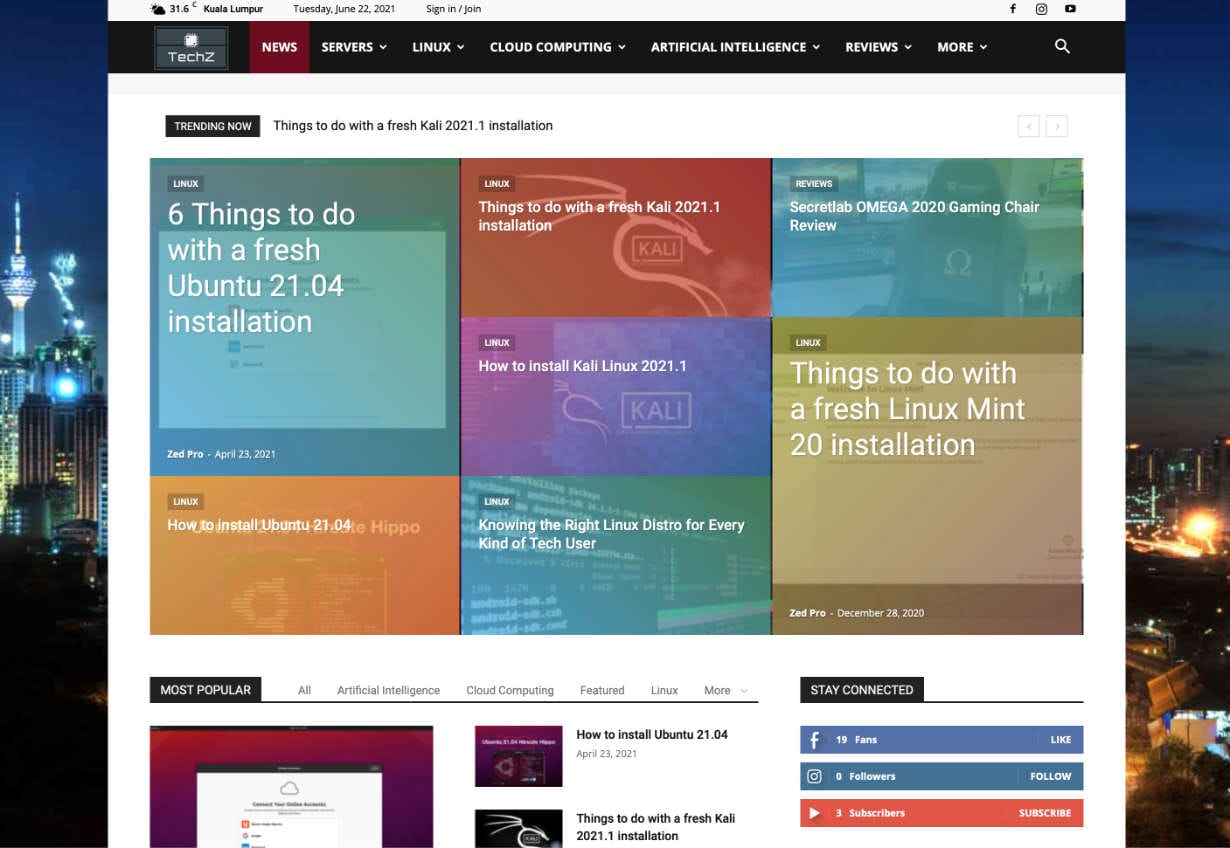This screenshot has height=848, width=1230.
Task: Click REVIEWS tag on Secretlab tile
Action: (x=813, y=184)
